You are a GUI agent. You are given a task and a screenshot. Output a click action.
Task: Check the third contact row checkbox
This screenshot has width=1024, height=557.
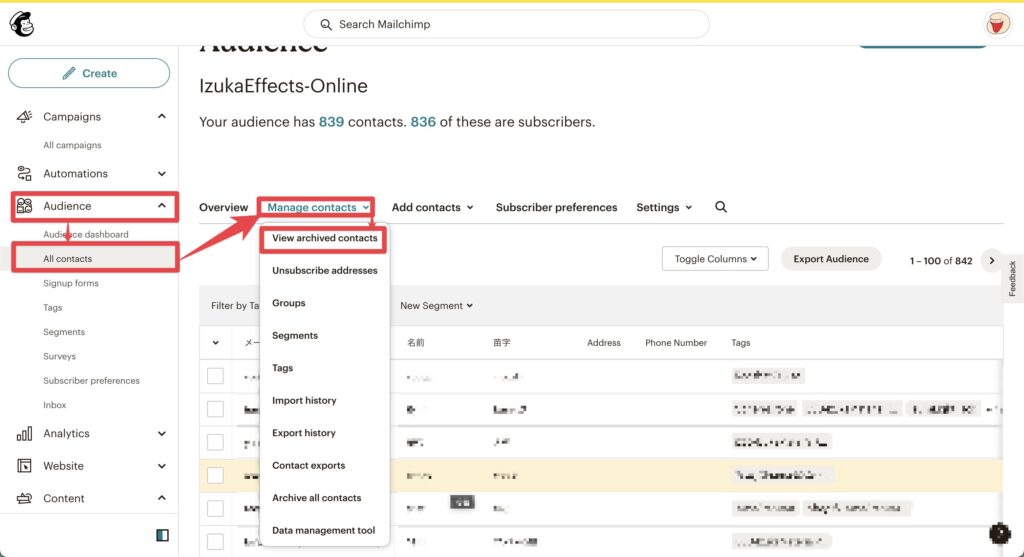pyautogui.click(x=216, y=442)
